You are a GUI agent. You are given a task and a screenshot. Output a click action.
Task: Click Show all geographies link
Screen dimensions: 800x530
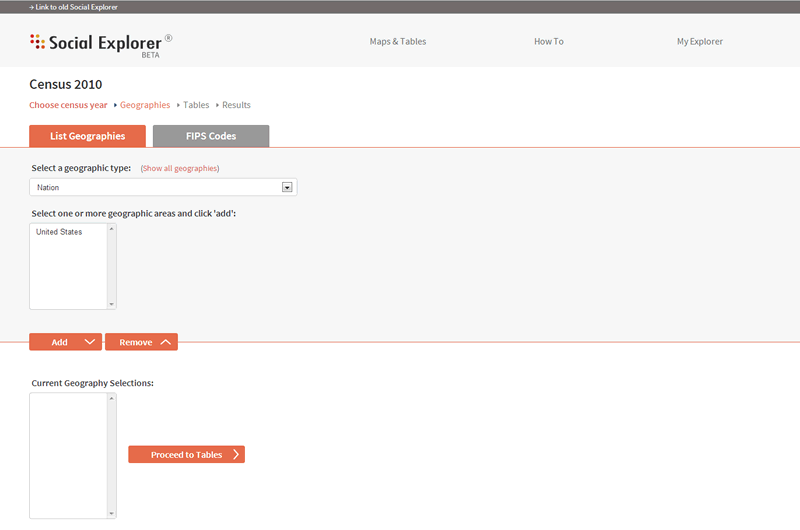(180, 168)
